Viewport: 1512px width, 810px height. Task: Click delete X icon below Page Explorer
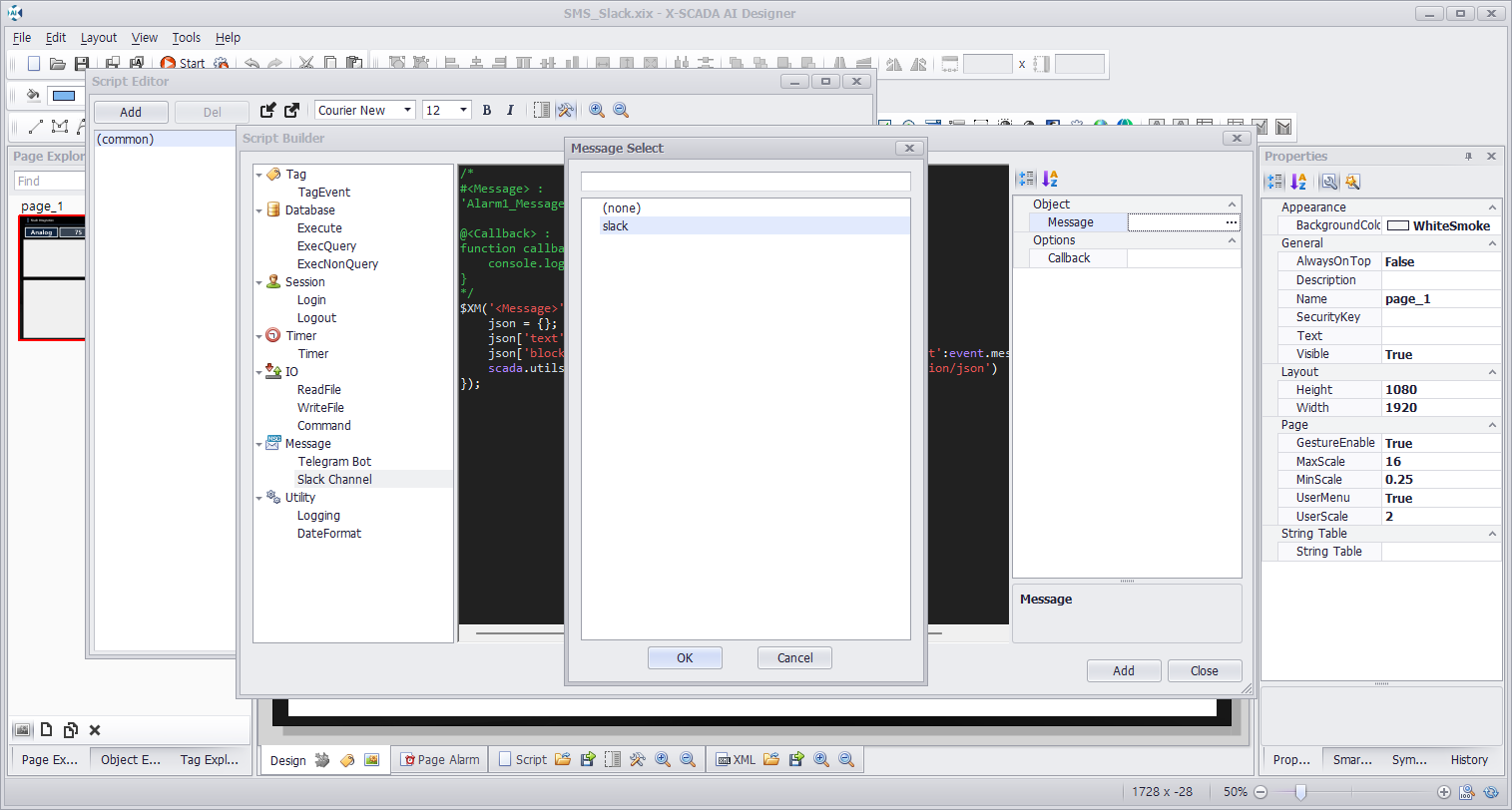tap(95, 730)
